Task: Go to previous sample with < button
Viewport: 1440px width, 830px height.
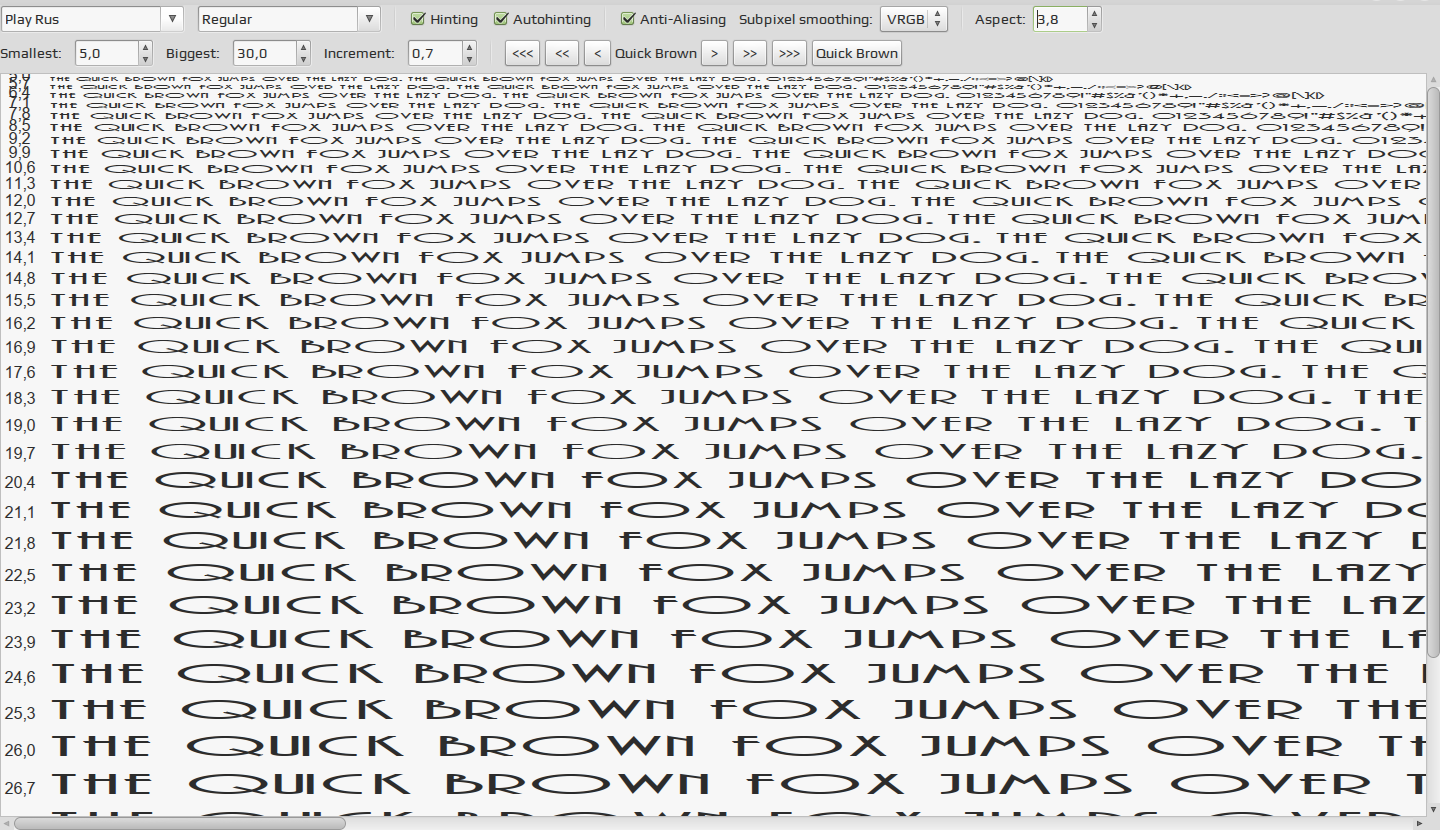Action: pos(597,53)
